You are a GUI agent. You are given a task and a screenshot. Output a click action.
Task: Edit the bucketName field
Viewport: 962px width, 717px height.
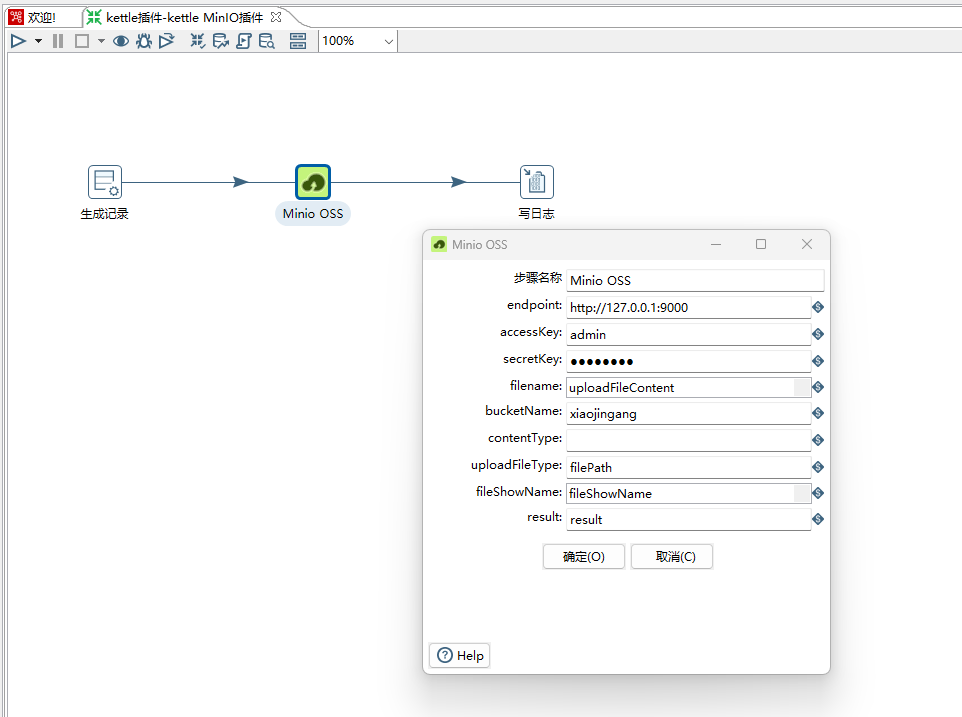coord(688,413)
